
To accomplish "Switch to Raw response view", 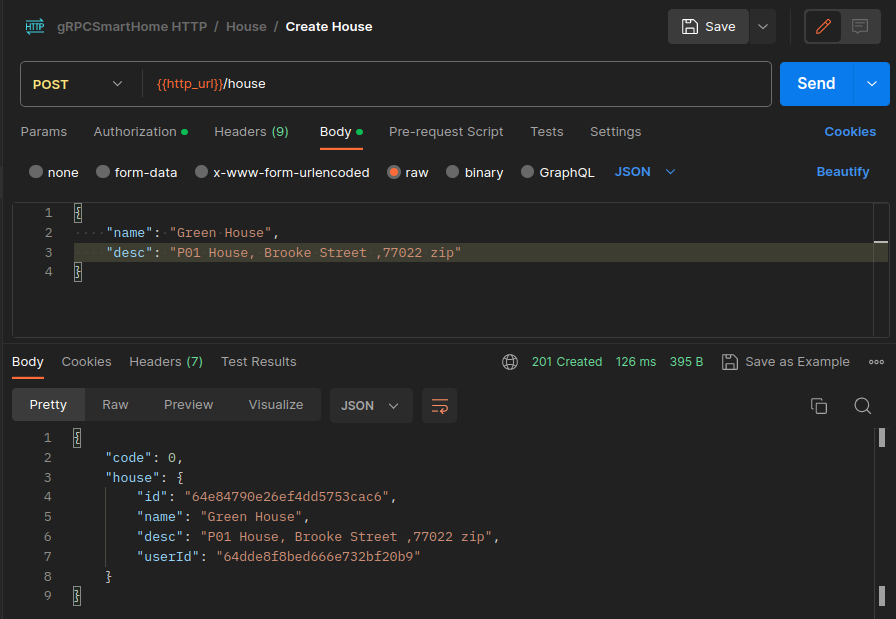I will (x=115, y=405).
